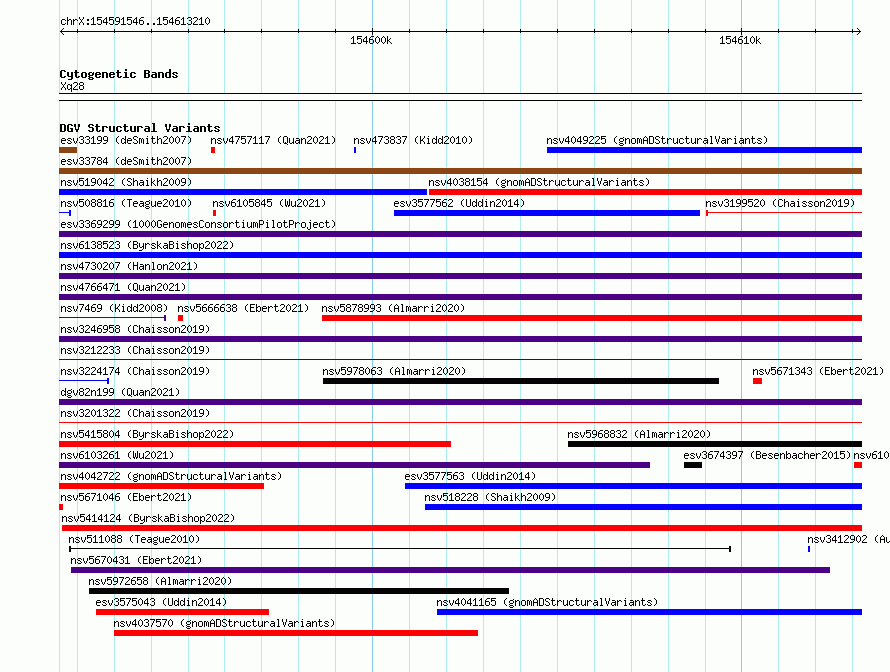This screenshot has height=672, width=890.
Task: Select red nsv4042722 variant bar
Action: click(161, 486)
